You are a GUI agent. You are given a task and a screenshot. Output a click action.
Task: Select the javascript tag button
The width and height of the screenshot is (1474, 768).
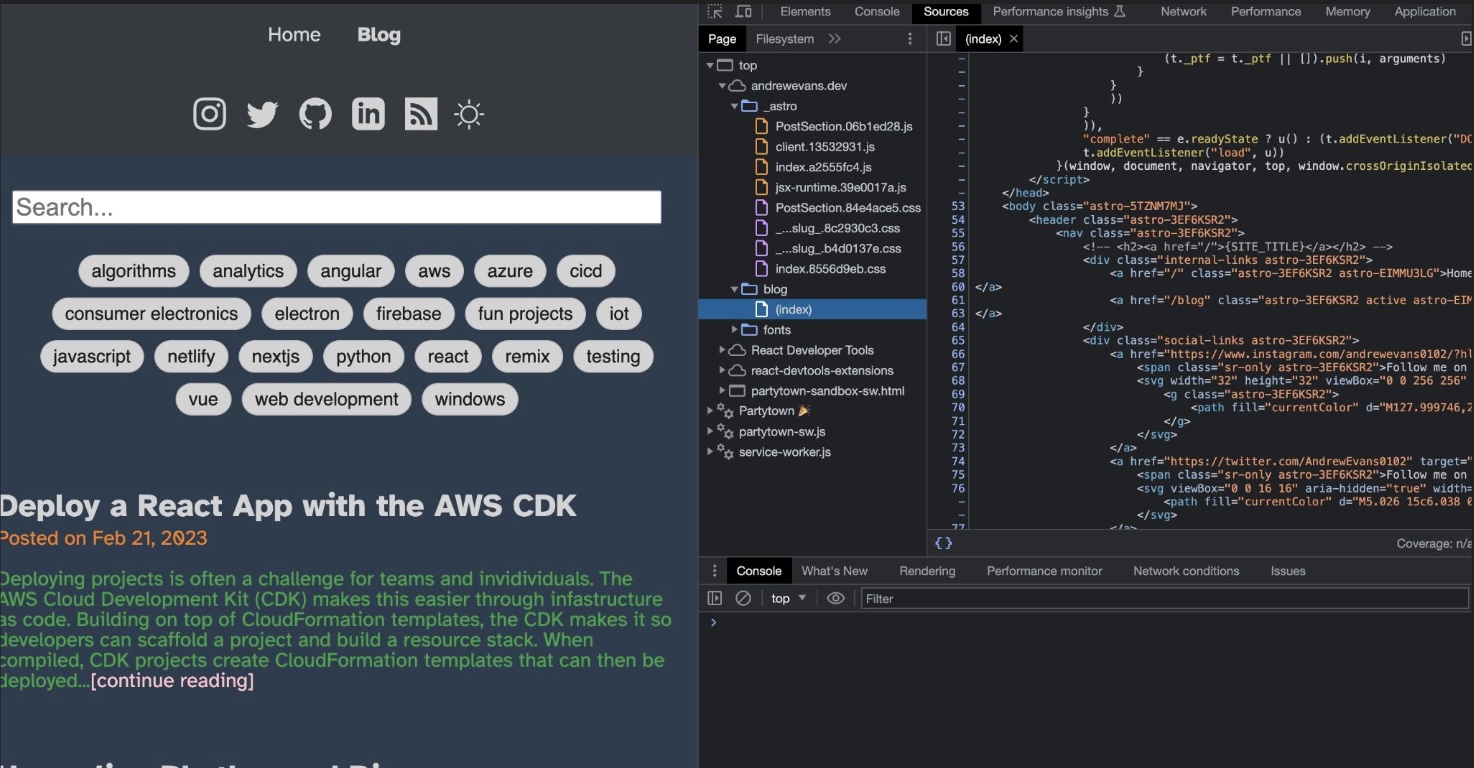pyautogui.click(x=92, y=357)
